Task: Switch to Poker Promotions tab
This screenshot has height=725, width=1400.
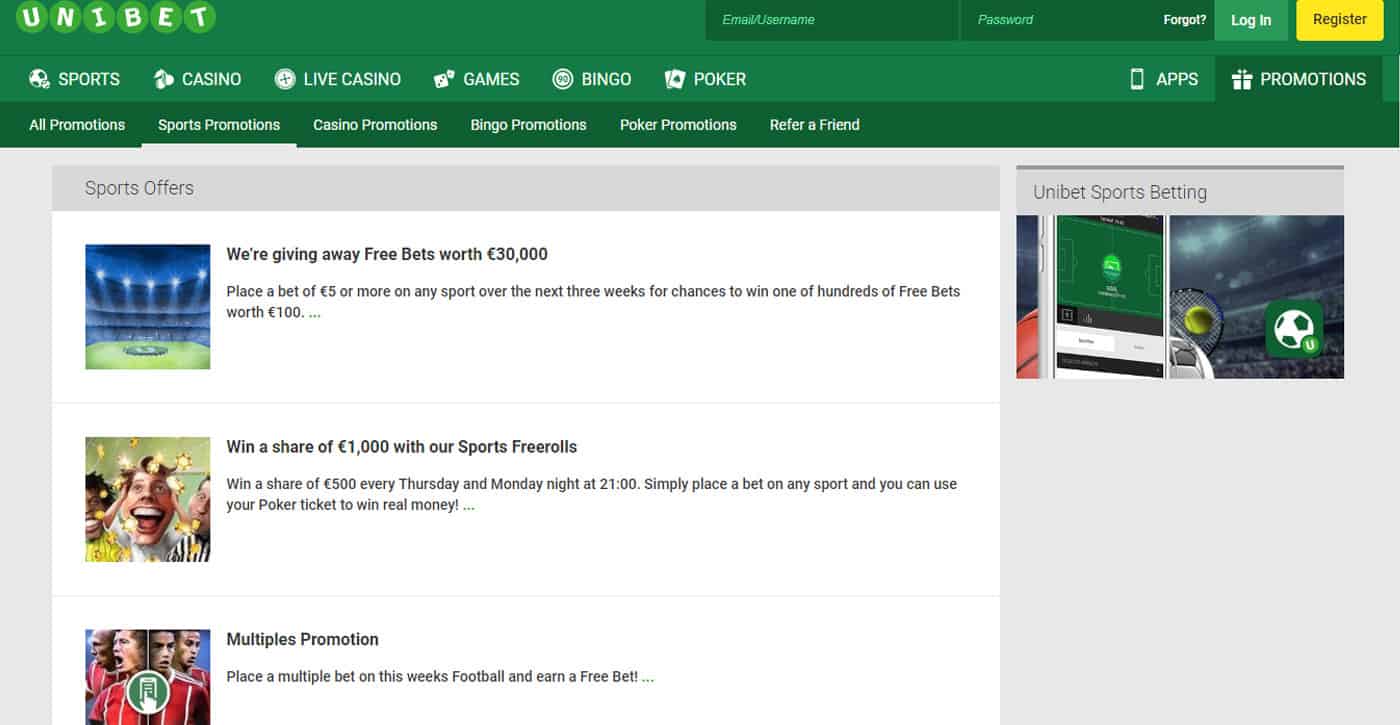Action: 678,125
